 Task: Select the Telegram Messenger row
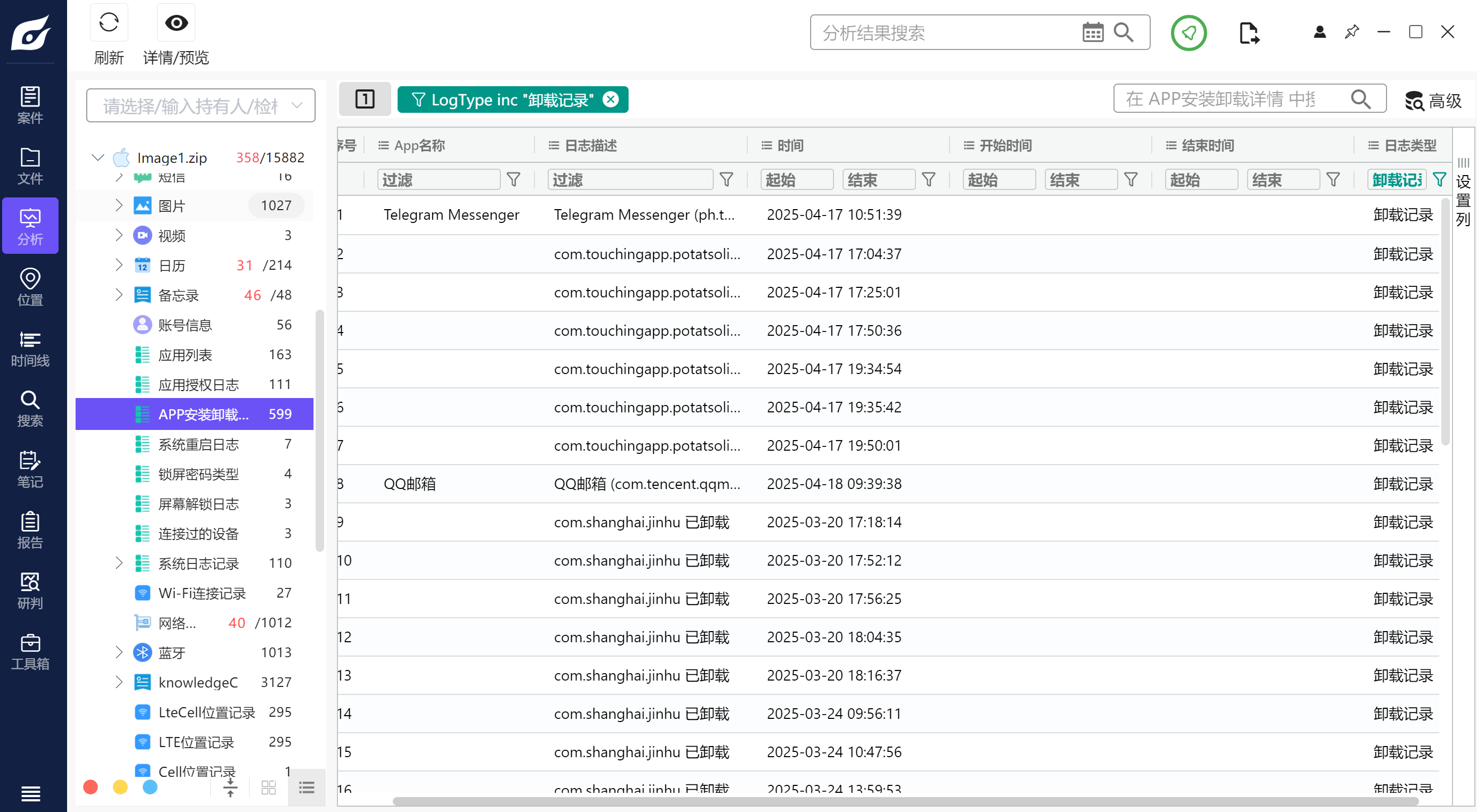coord(889,215)
